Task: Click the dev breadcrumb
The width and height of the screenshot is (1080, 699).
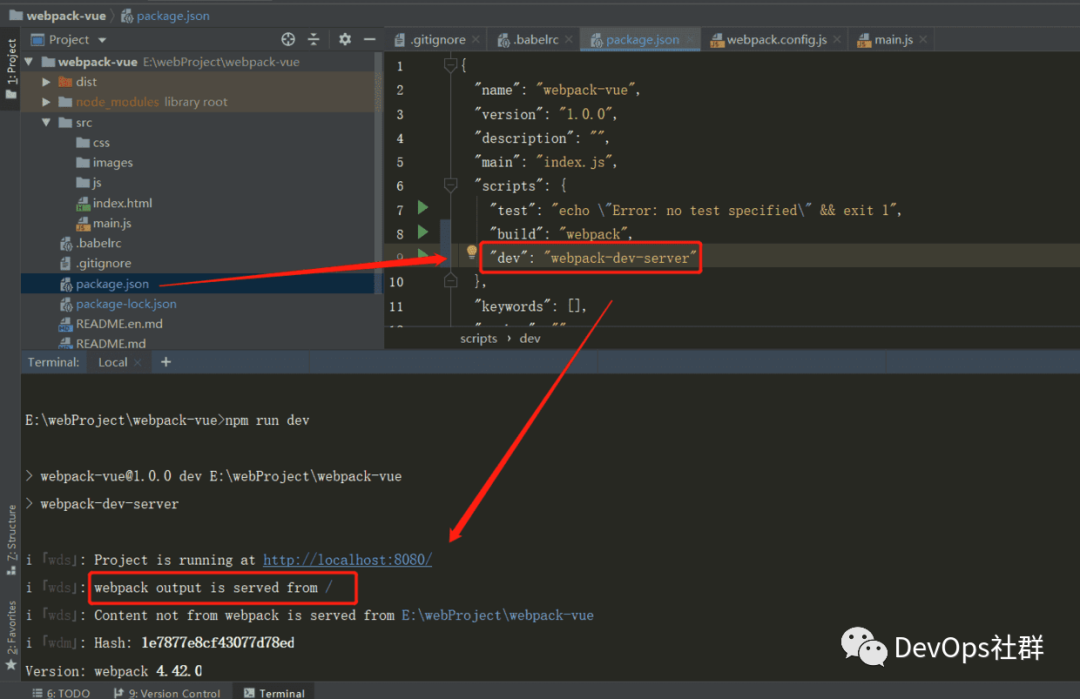Action: pyautogui.click(x=530, y=339)
